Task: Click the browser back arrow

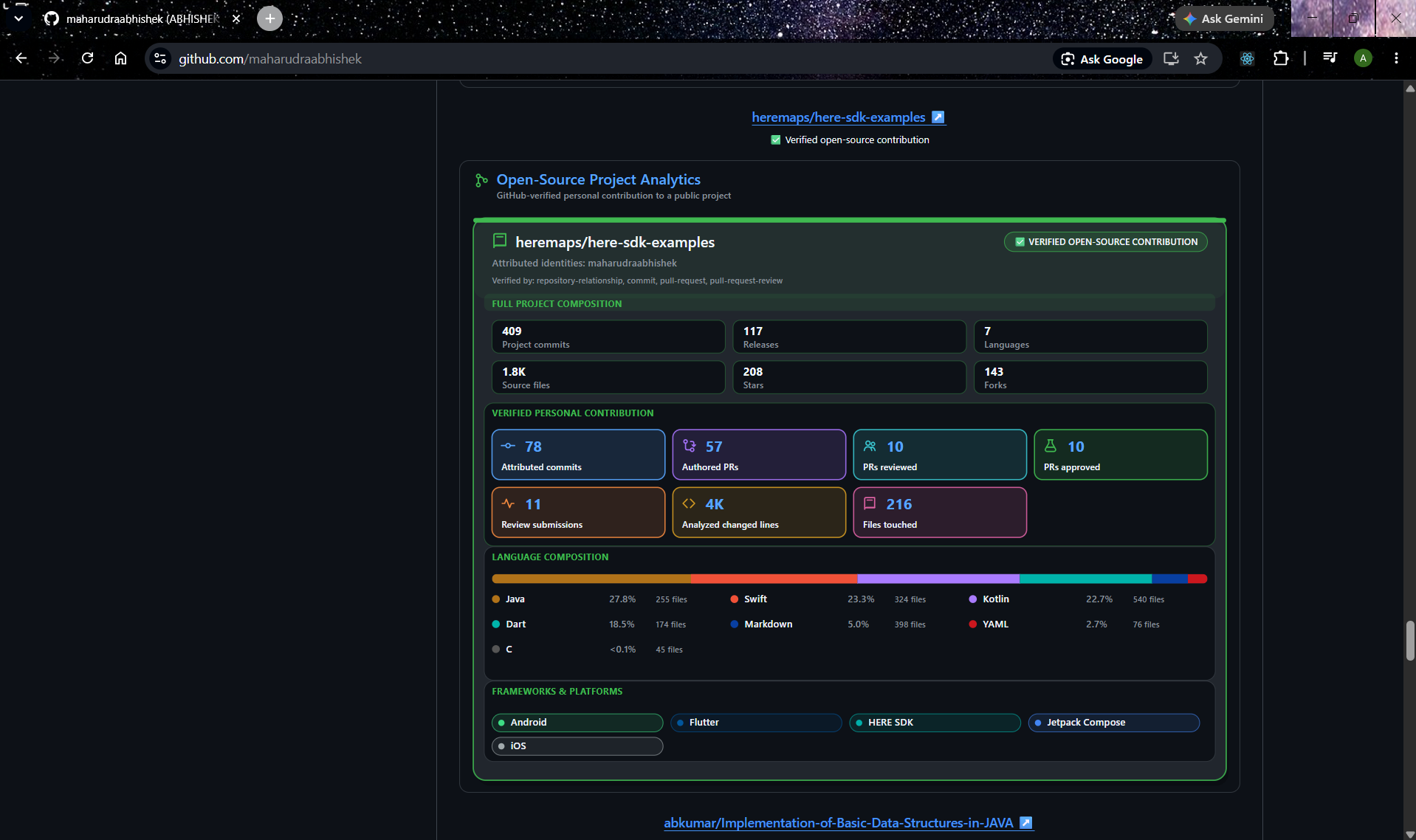Action: 21,58
